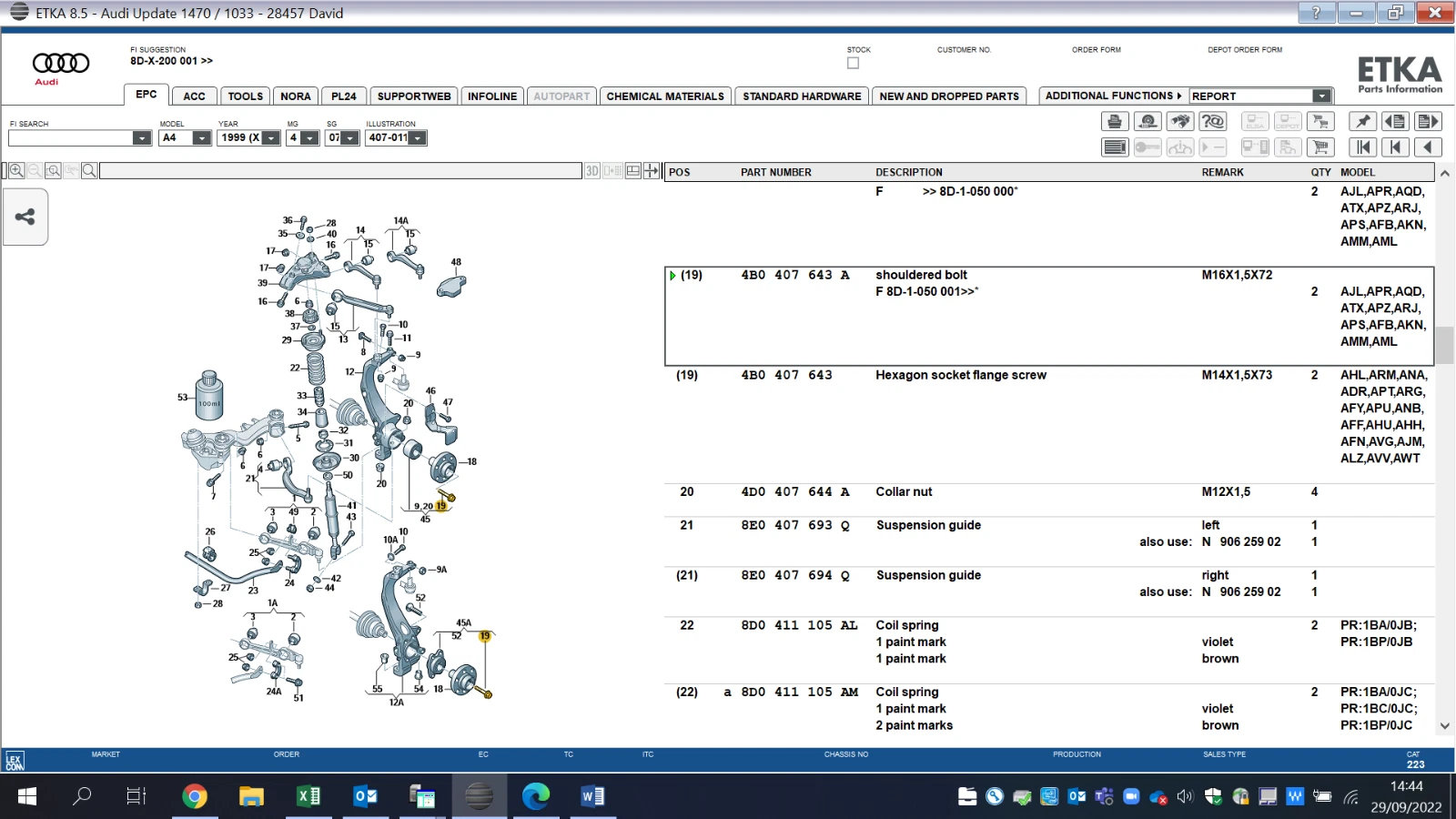Open Excel from the taskbar
This screenshot has width=1456, height=819.
point(308,796)
